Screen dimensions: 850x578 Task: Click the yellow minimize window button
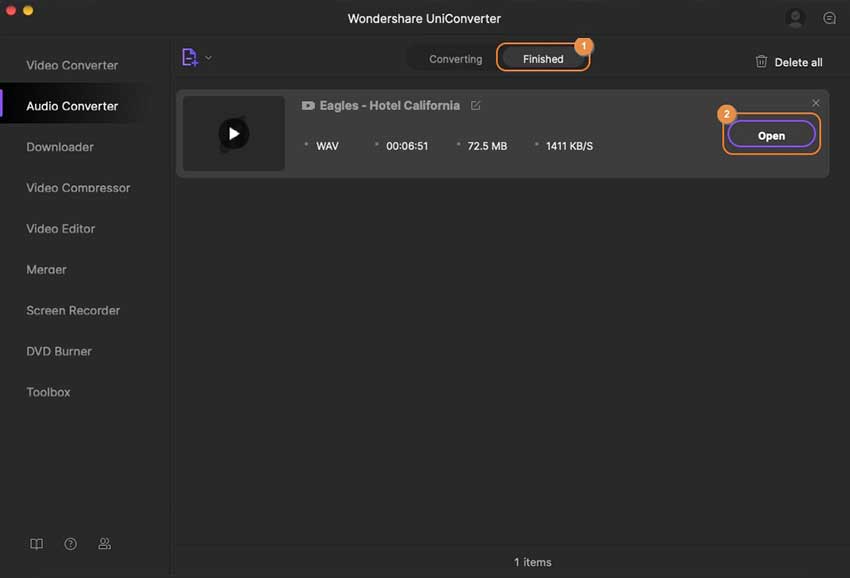(x=28, y=10)
